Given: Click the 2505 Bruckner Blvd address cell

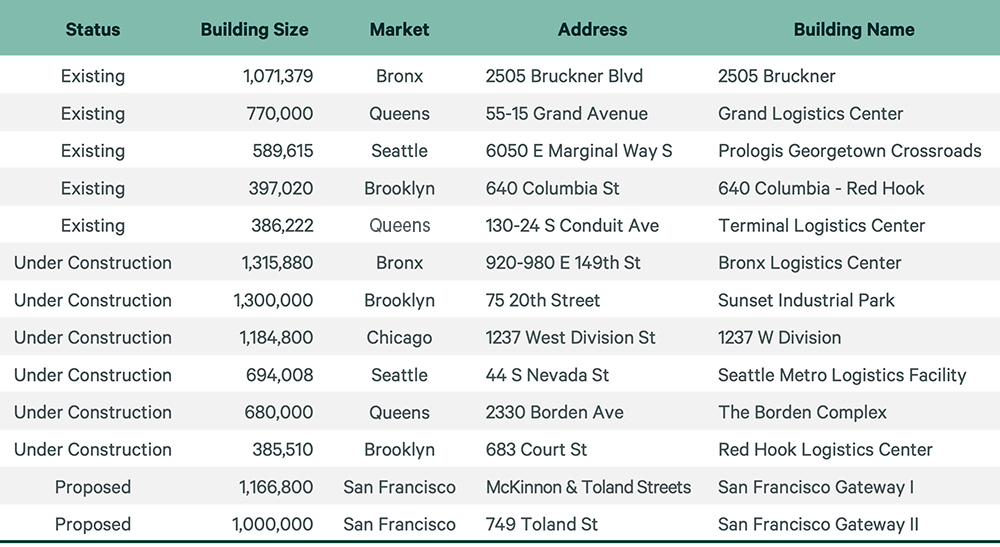Looking at the screenshot, I should (564, 76).
